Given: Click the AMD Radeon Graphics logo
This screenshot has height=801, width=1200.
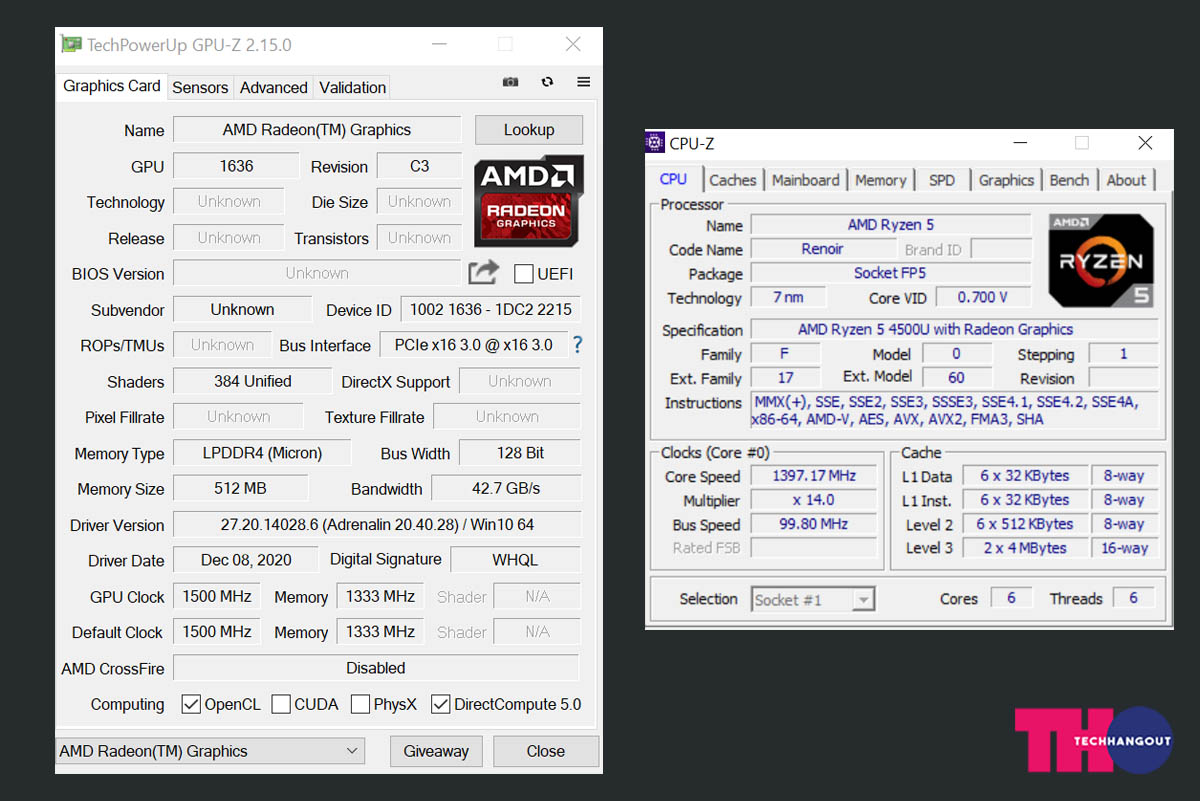Looking at the screenshot, I should coord(528,201).
